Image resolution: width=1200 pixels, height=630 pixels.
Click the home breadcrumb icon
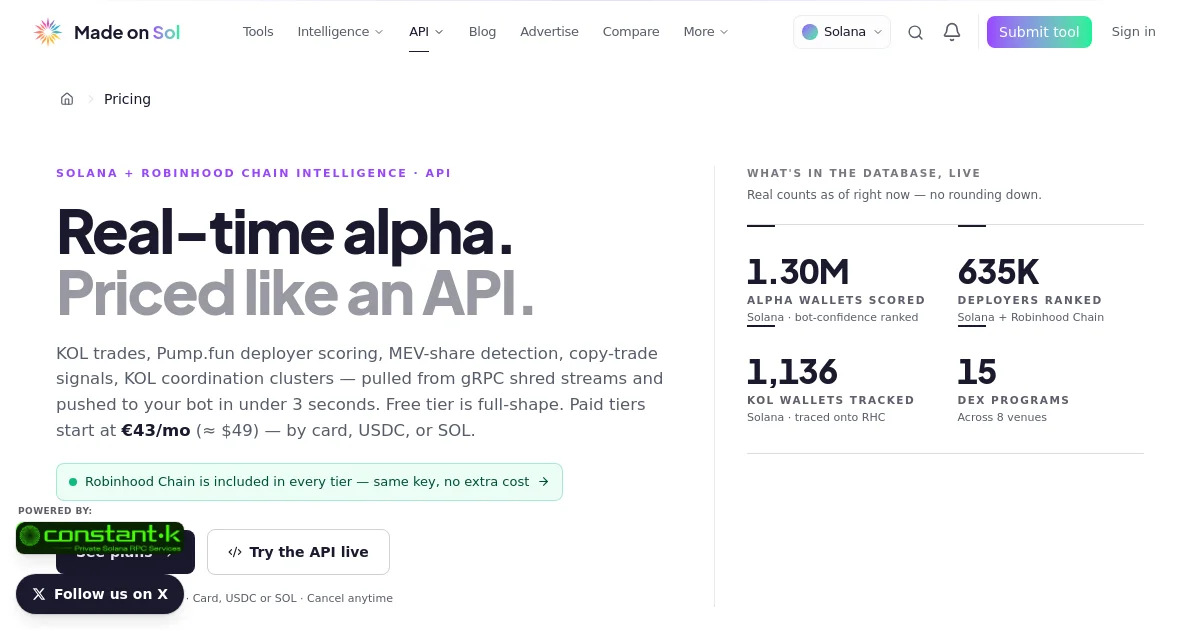click(x=67, y=99)
